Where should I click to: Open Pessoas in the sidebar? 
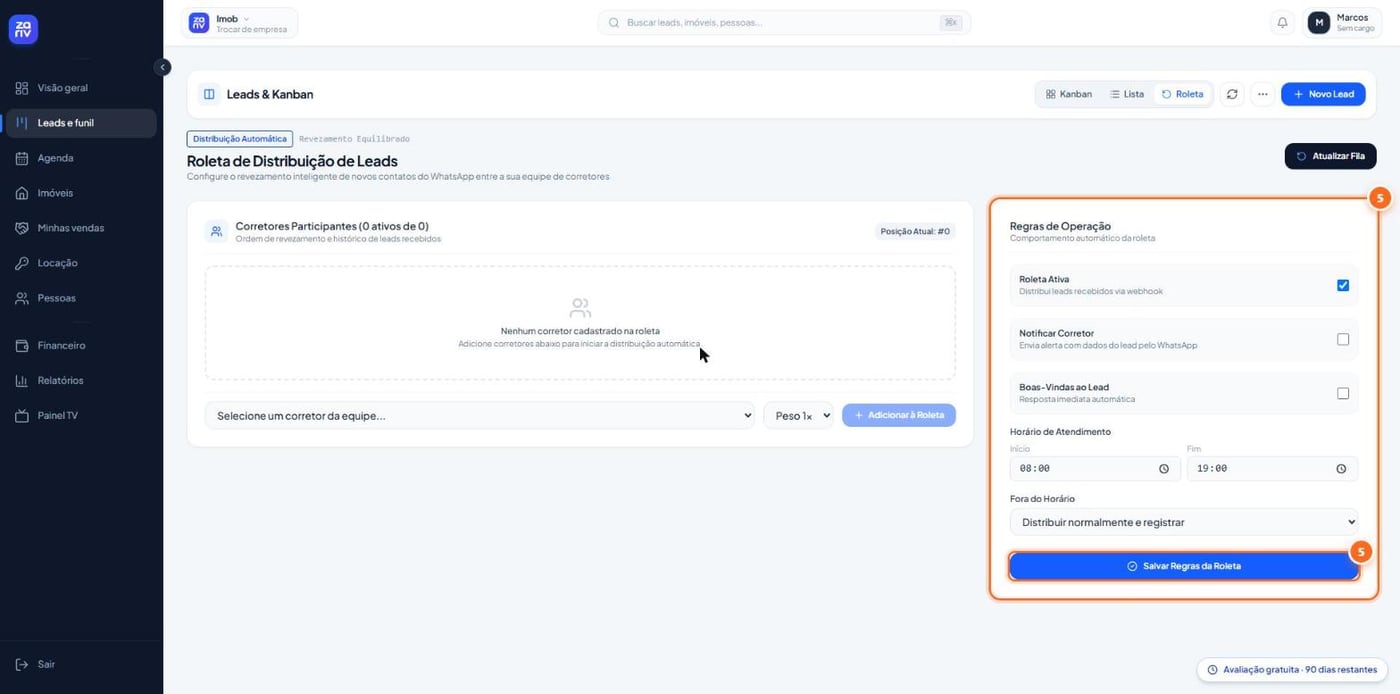click(81, 298)
